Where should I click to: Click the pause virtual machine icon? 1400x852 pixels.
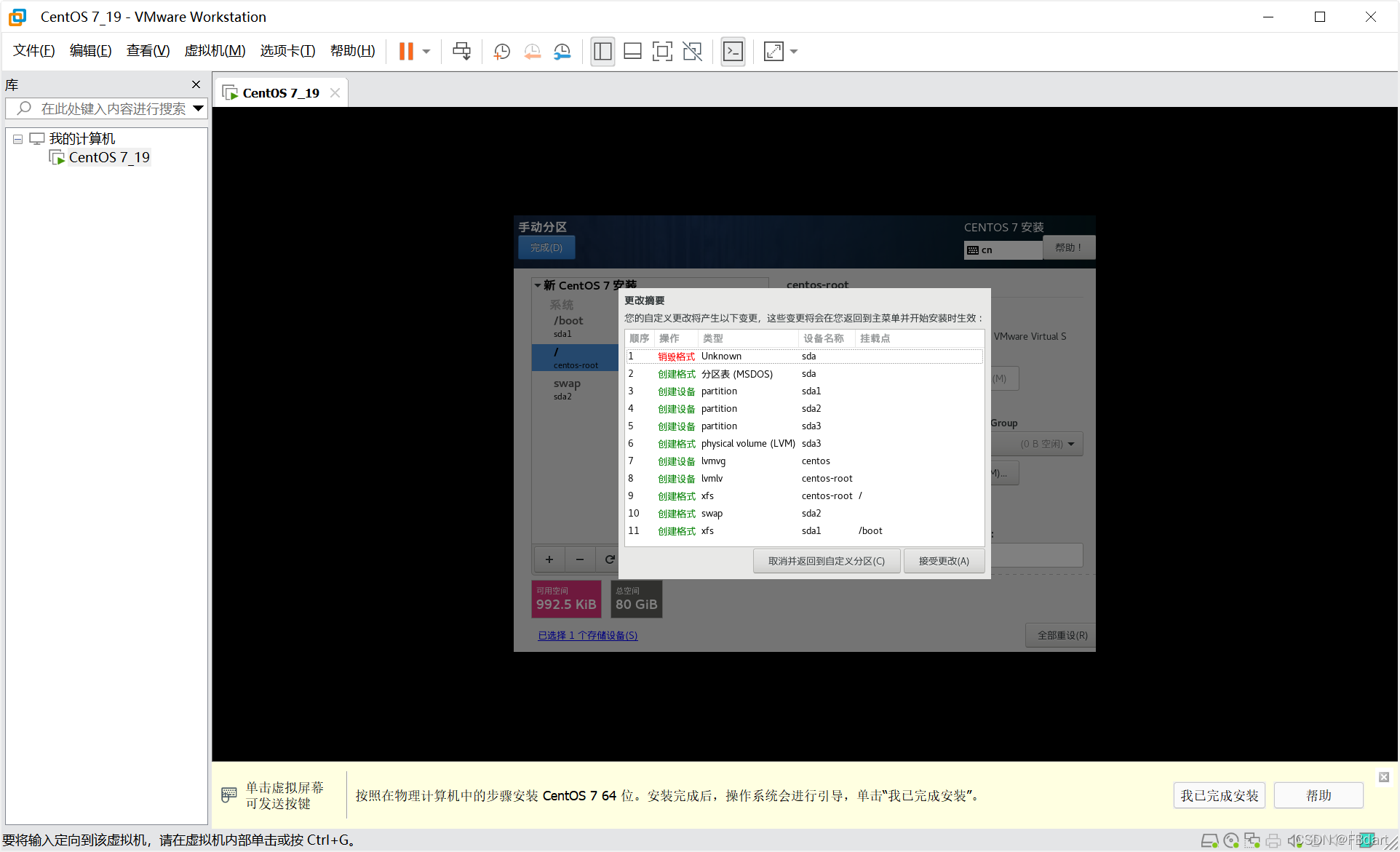coord(406,52)
